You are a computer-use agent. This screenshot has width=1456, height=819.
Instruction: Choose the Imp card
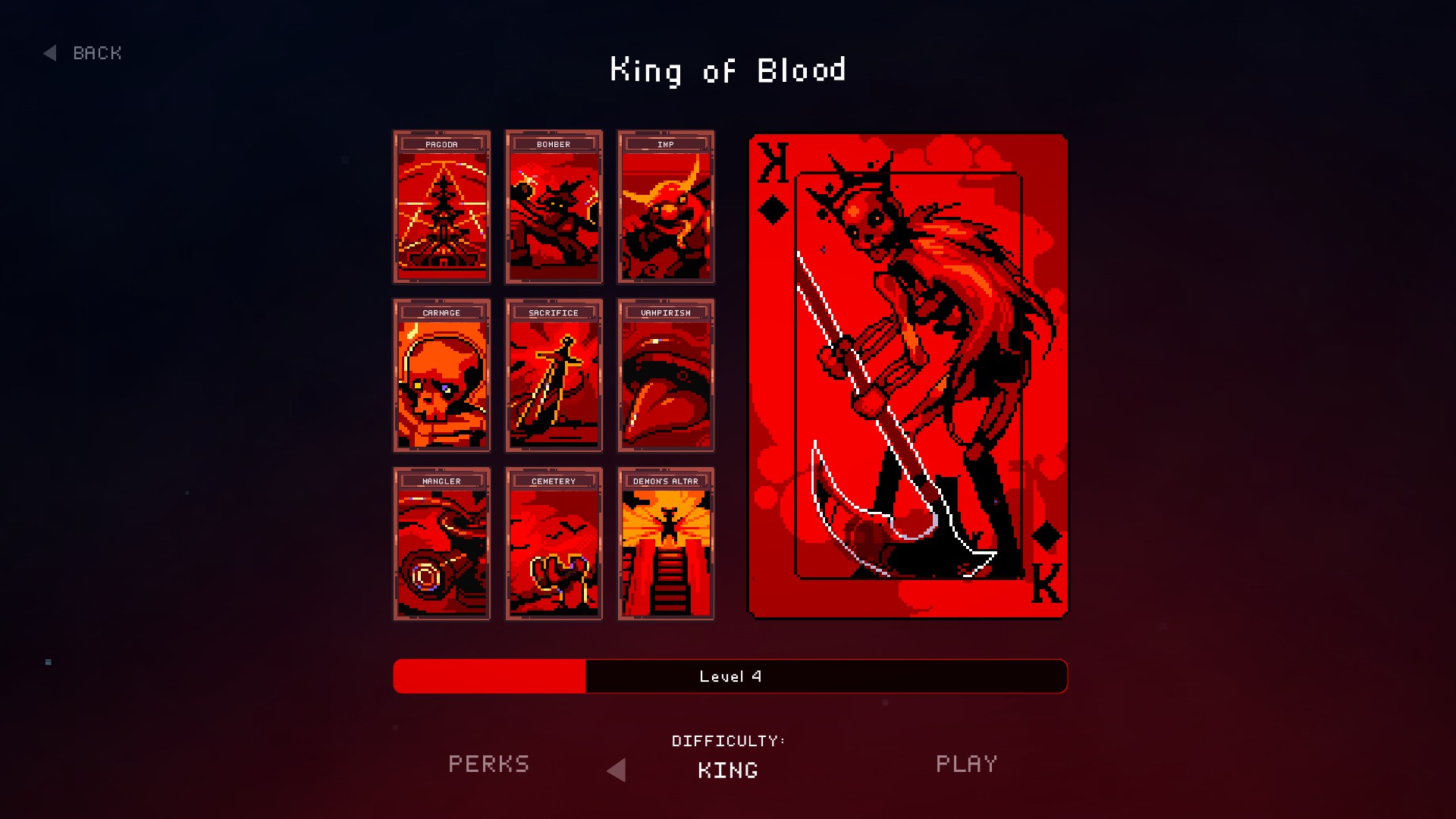click(x=666, y=207)
